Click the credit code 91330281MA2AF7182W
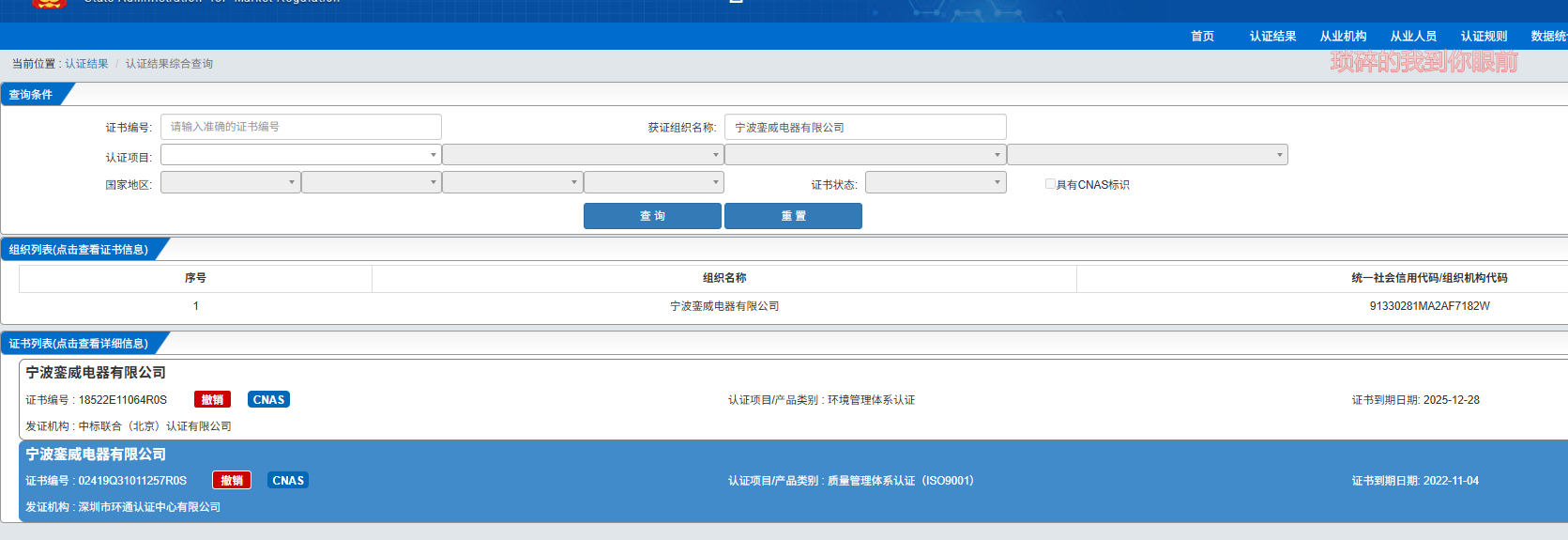 pyautogui.click(x=1429, y=306)
